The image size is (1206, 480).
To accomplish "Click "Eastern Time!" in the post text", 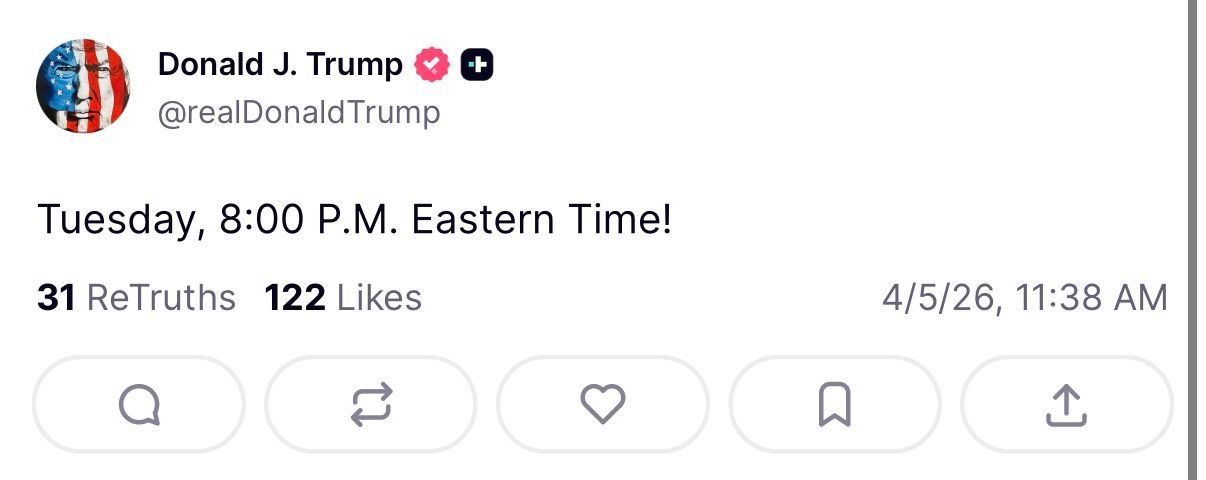I will pyautogui.click(x=541, y=221).
